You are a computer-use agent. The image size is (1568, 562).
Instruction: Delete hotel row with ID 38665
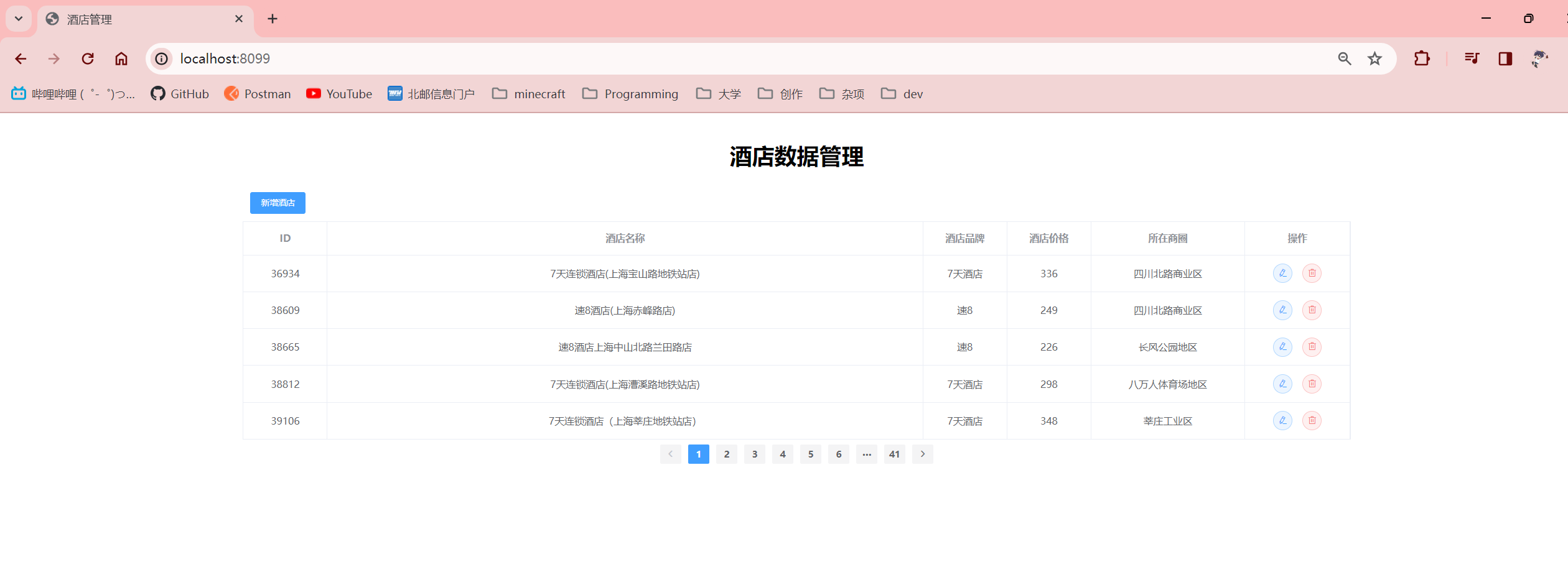pyautogui.click(x=1312, y=347)
